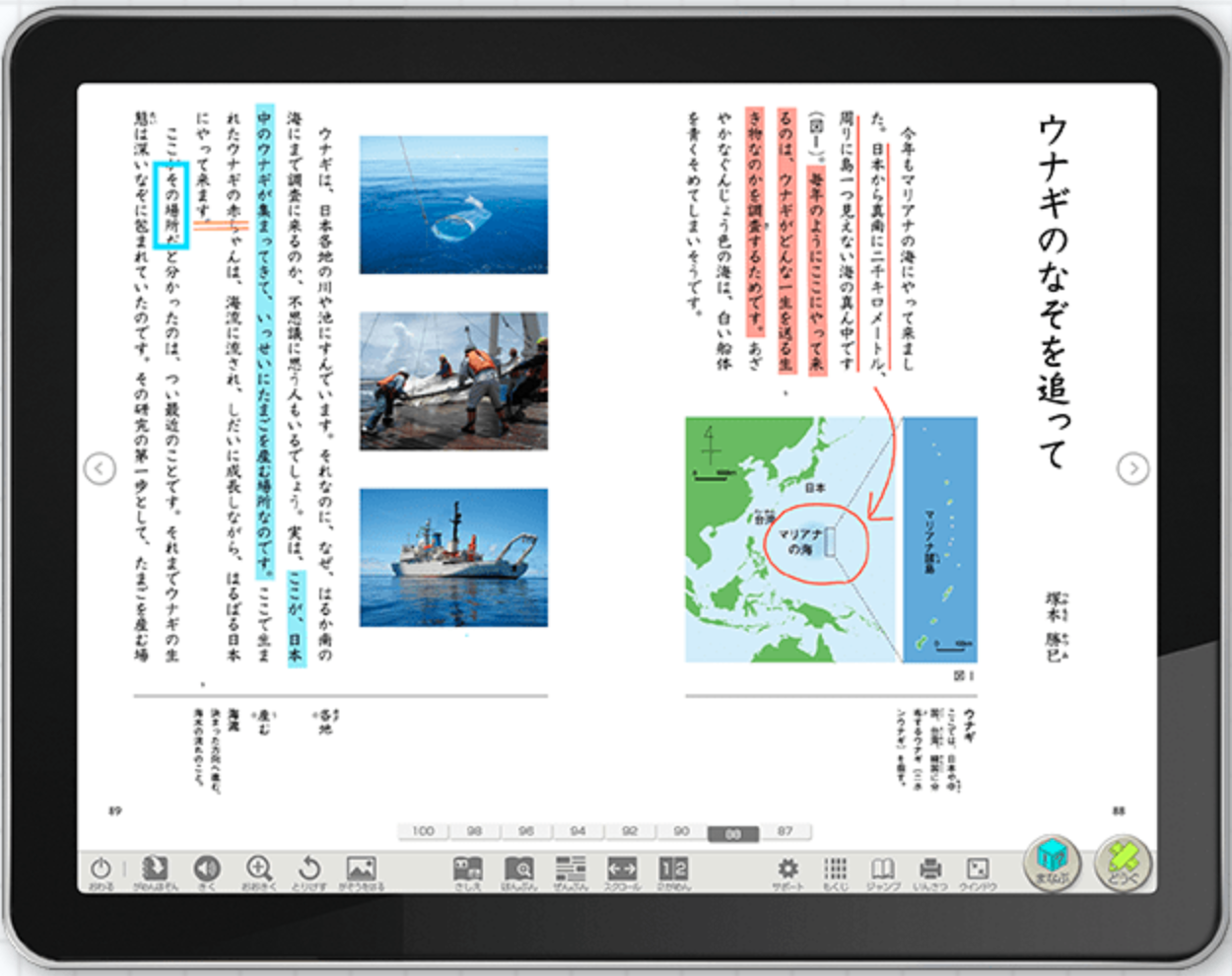Click the がめんほぞん screen save icon

click(155, 868)
